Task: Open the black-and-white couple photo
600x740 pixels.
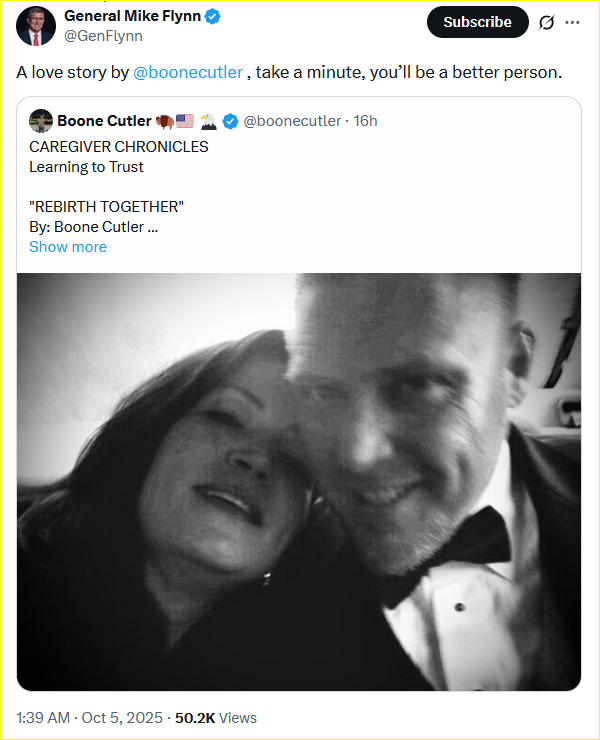Action: point(299,482)
